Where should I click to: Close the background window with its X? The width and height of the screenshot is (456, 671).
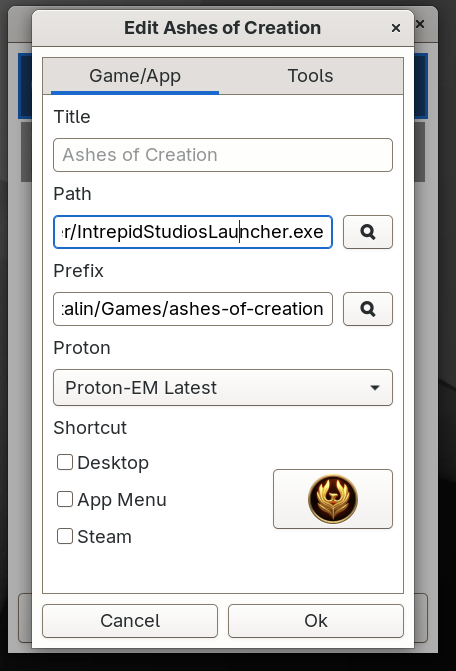pos(420,24)
